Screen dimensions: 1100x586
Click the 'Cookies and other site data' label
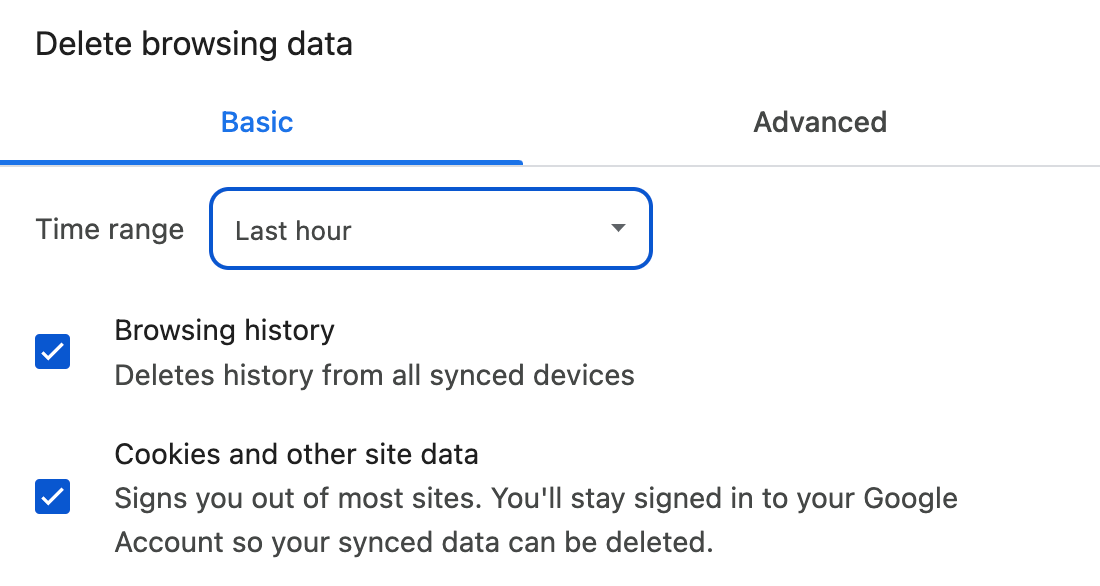click(x=297, y=454)
